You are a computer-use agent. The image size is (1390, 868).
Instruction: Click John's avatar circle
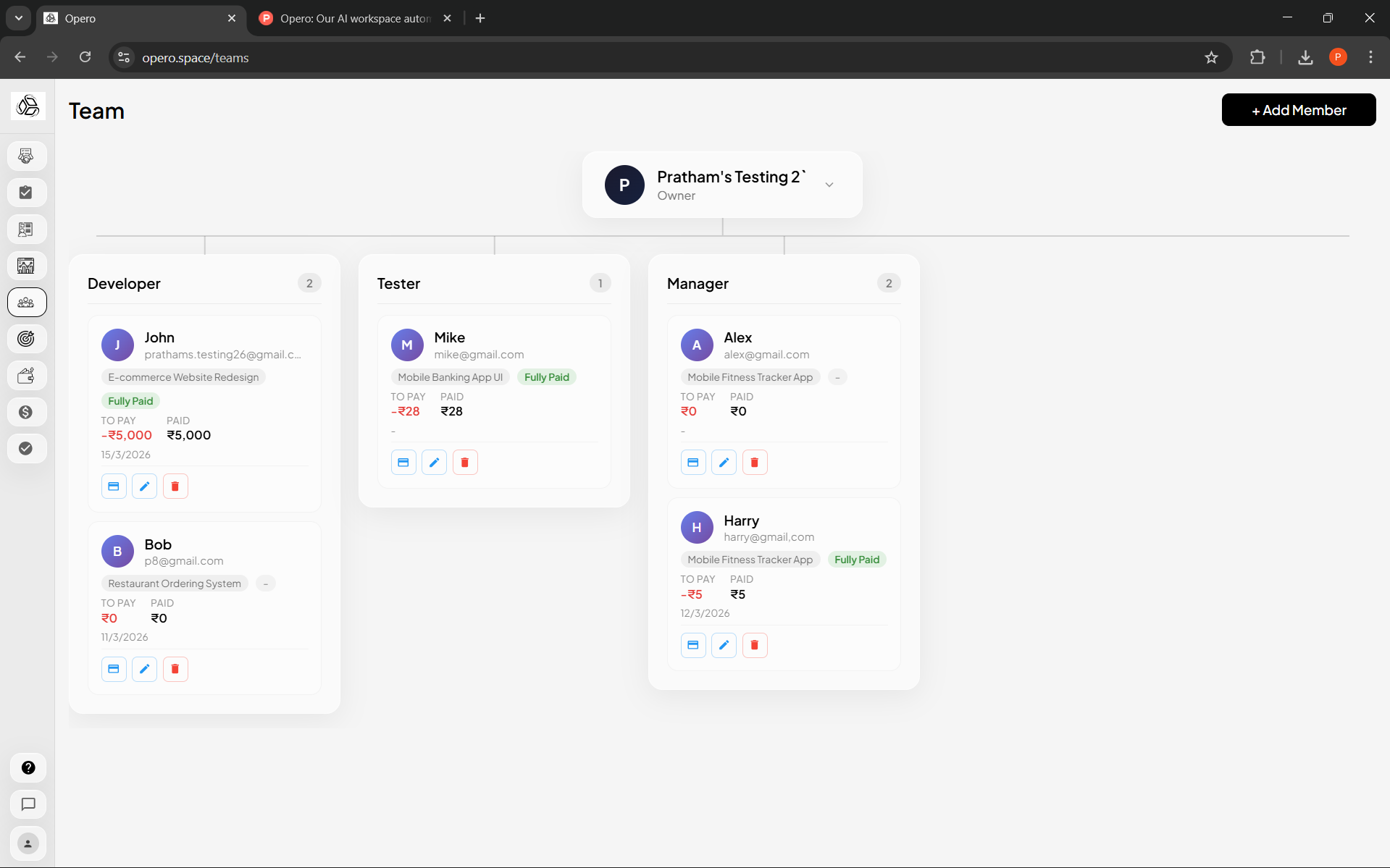click(117, 345)
